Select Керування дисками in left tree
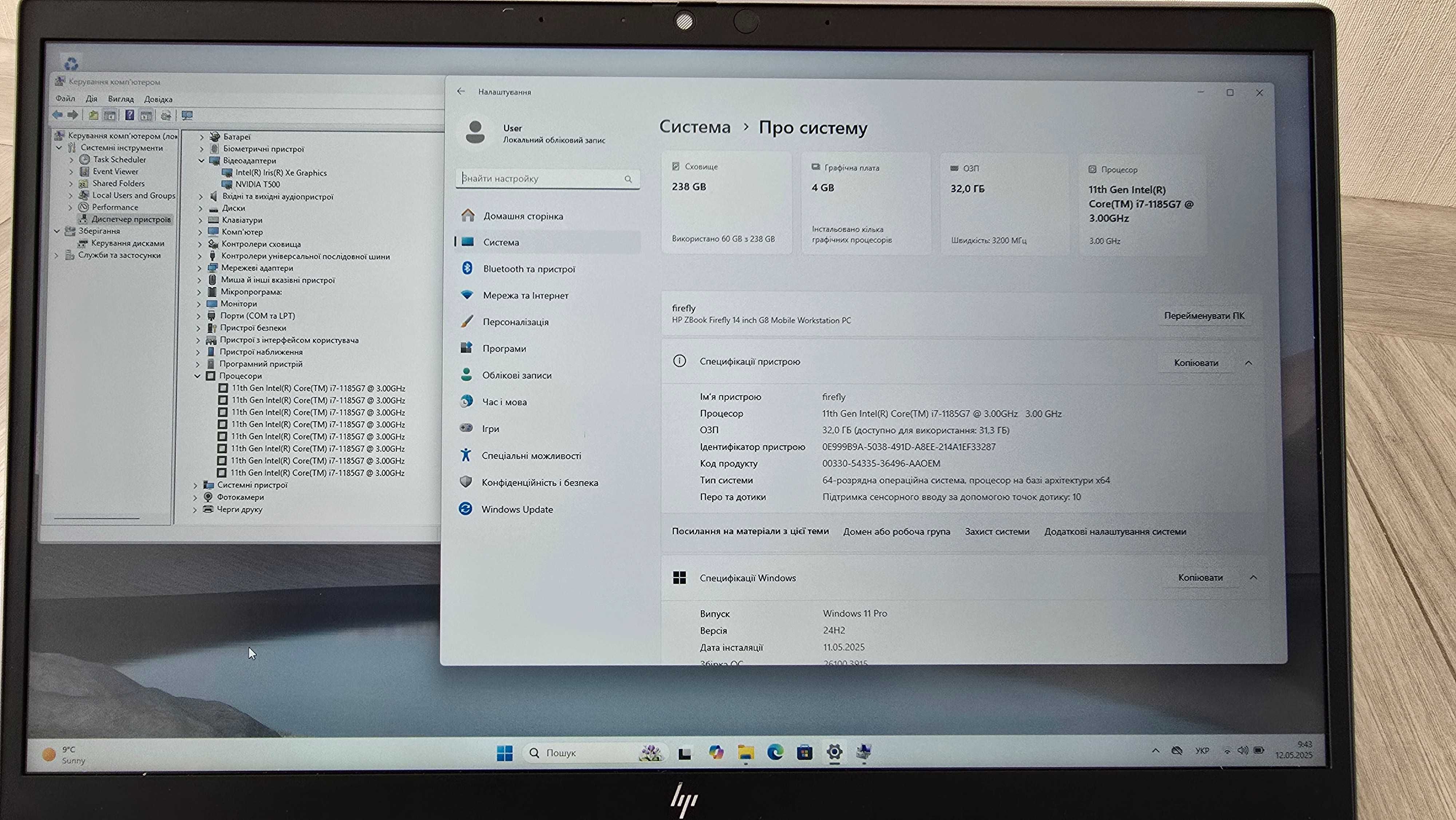 127,243
